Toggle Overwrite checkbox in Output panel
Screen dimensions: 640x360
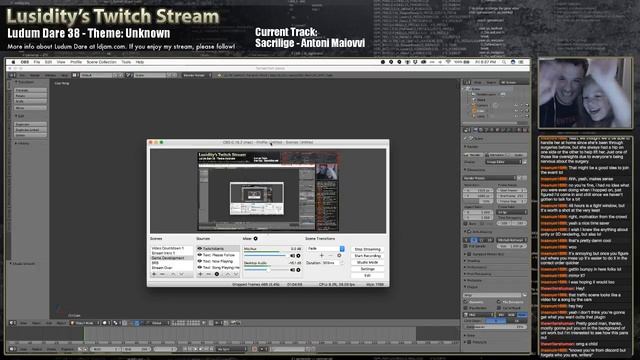(466, 302)
